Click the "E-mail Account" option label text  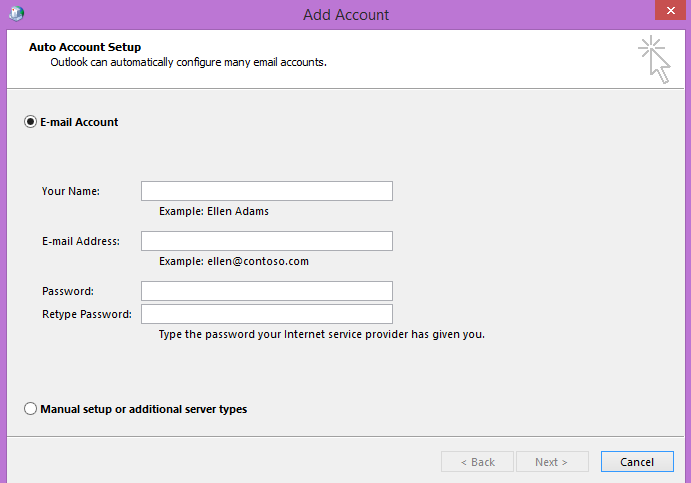click(x=79, y=122)
